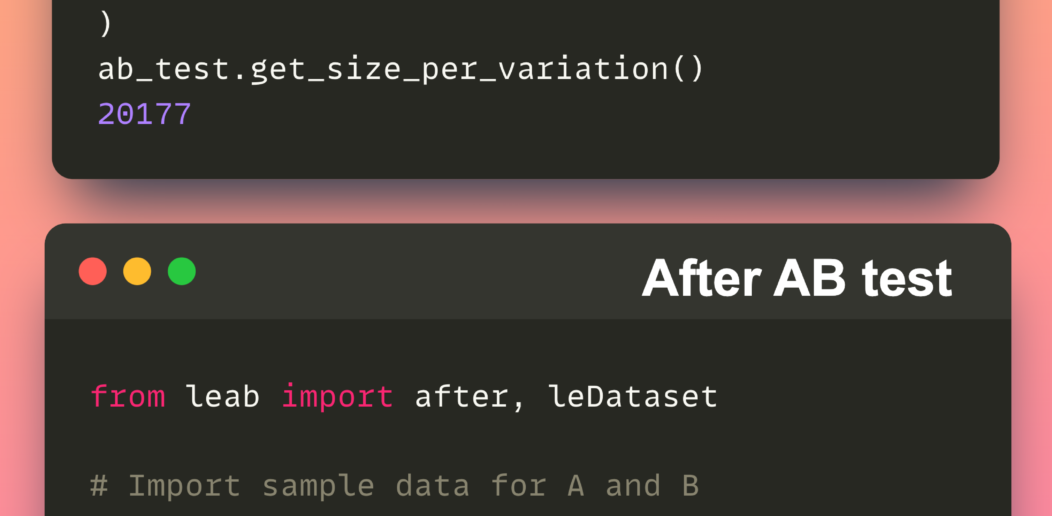Click 'and B' in the comment
Image resolution: width=1052 pixels, height=516 pixels.
652,486
